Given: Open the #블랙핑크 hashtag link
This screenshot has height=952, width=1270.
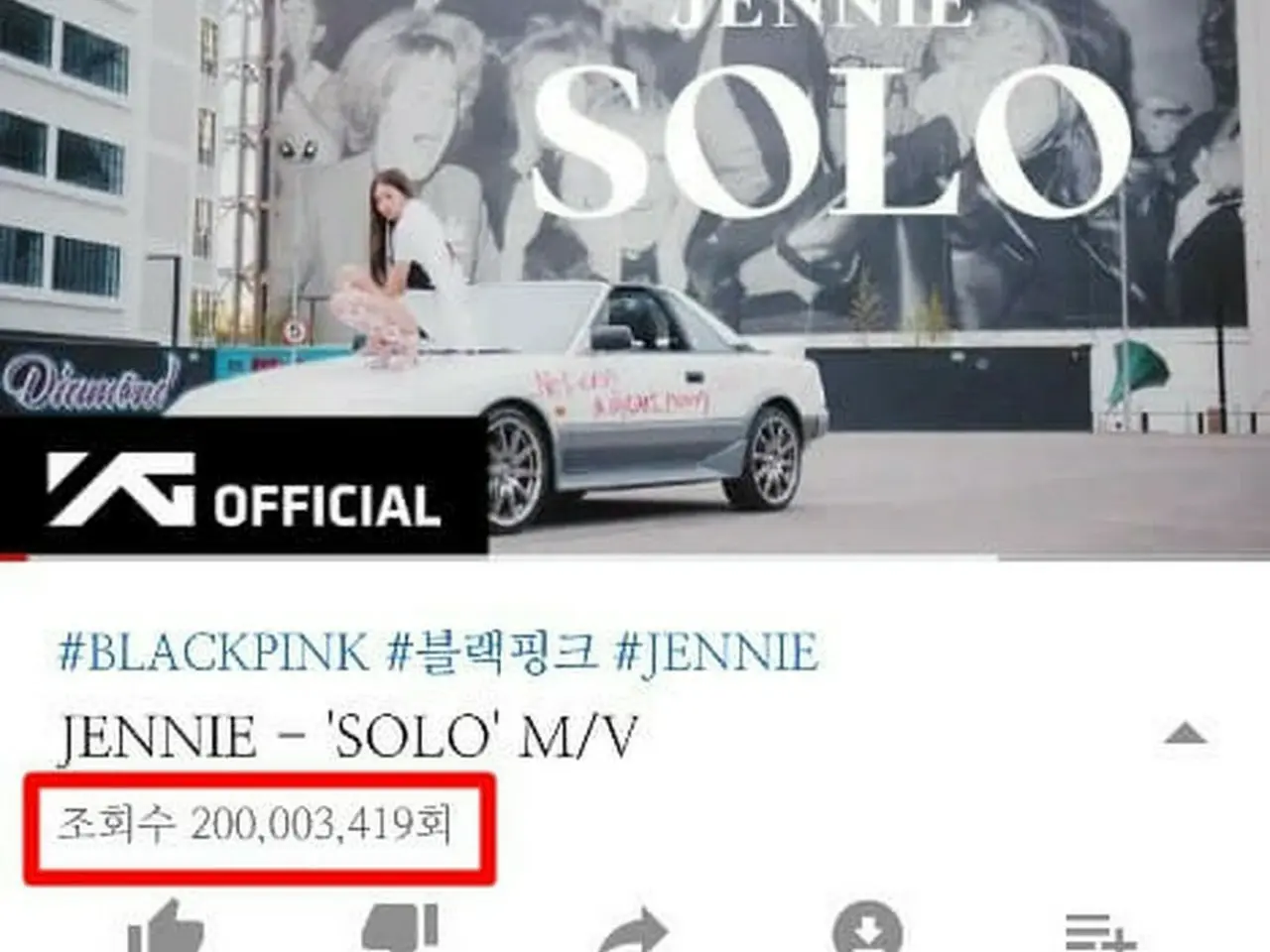Looking at the screenshot, I should point(492,653).
